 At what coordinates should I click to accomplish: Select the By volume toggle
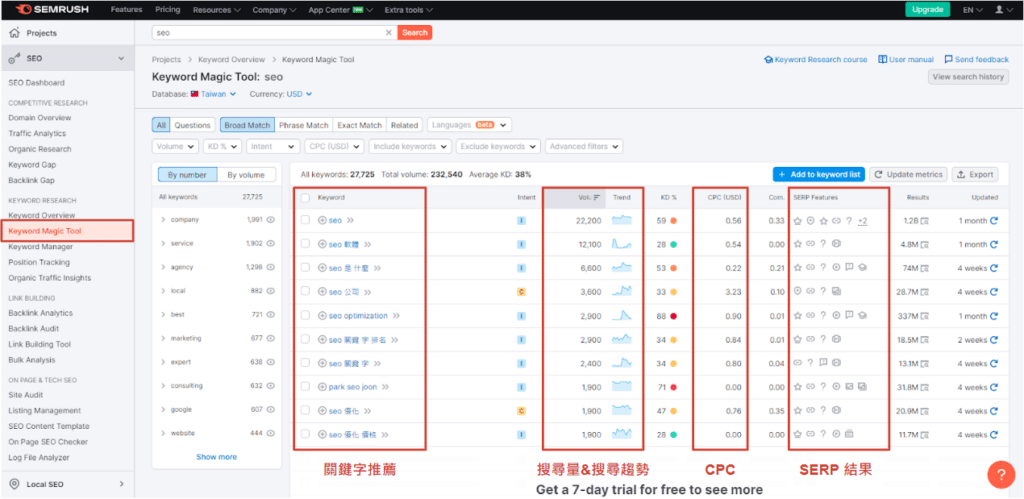pos(245,174)
